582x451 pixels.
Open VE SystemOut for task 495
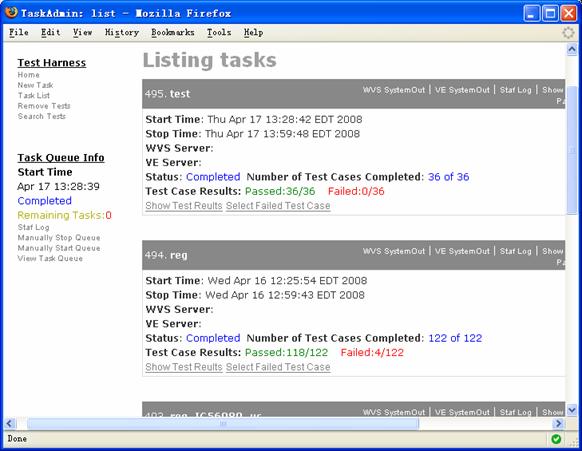click(x=462, y=90)
